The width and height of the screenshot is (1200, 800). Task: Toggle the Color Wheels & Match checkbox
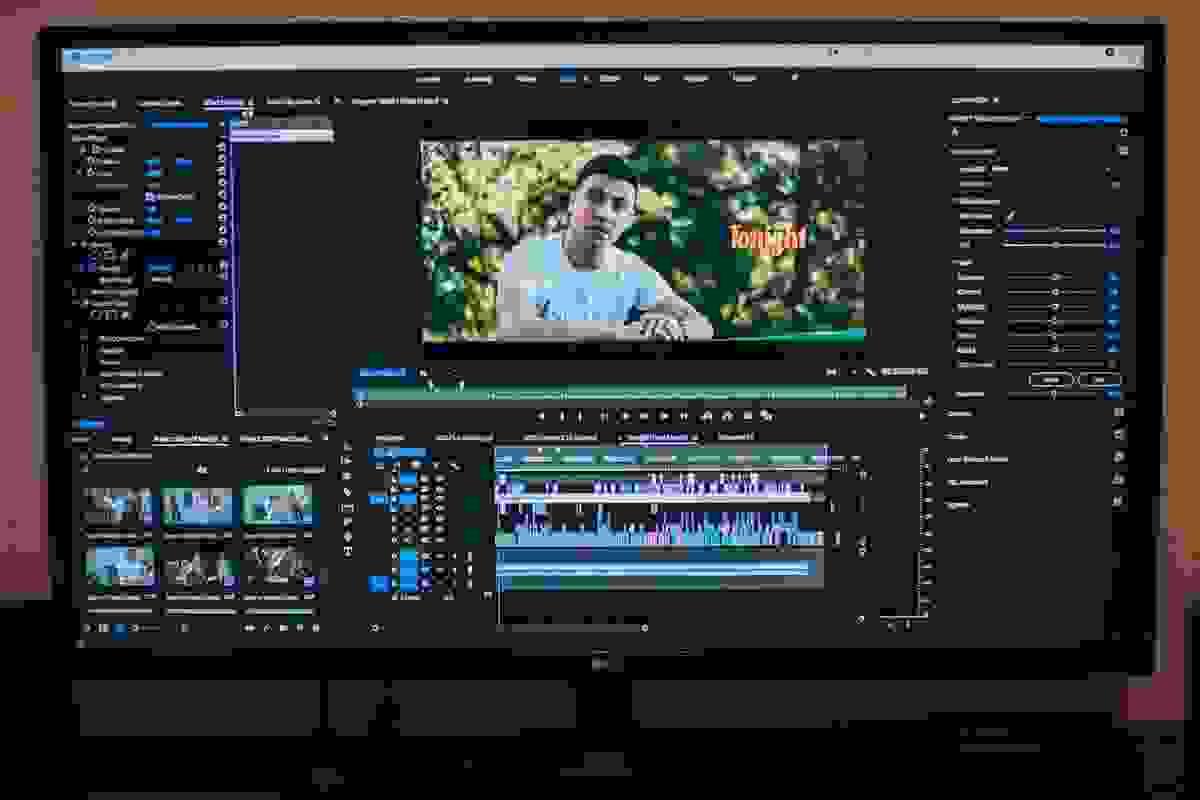tap(1119, 459)
